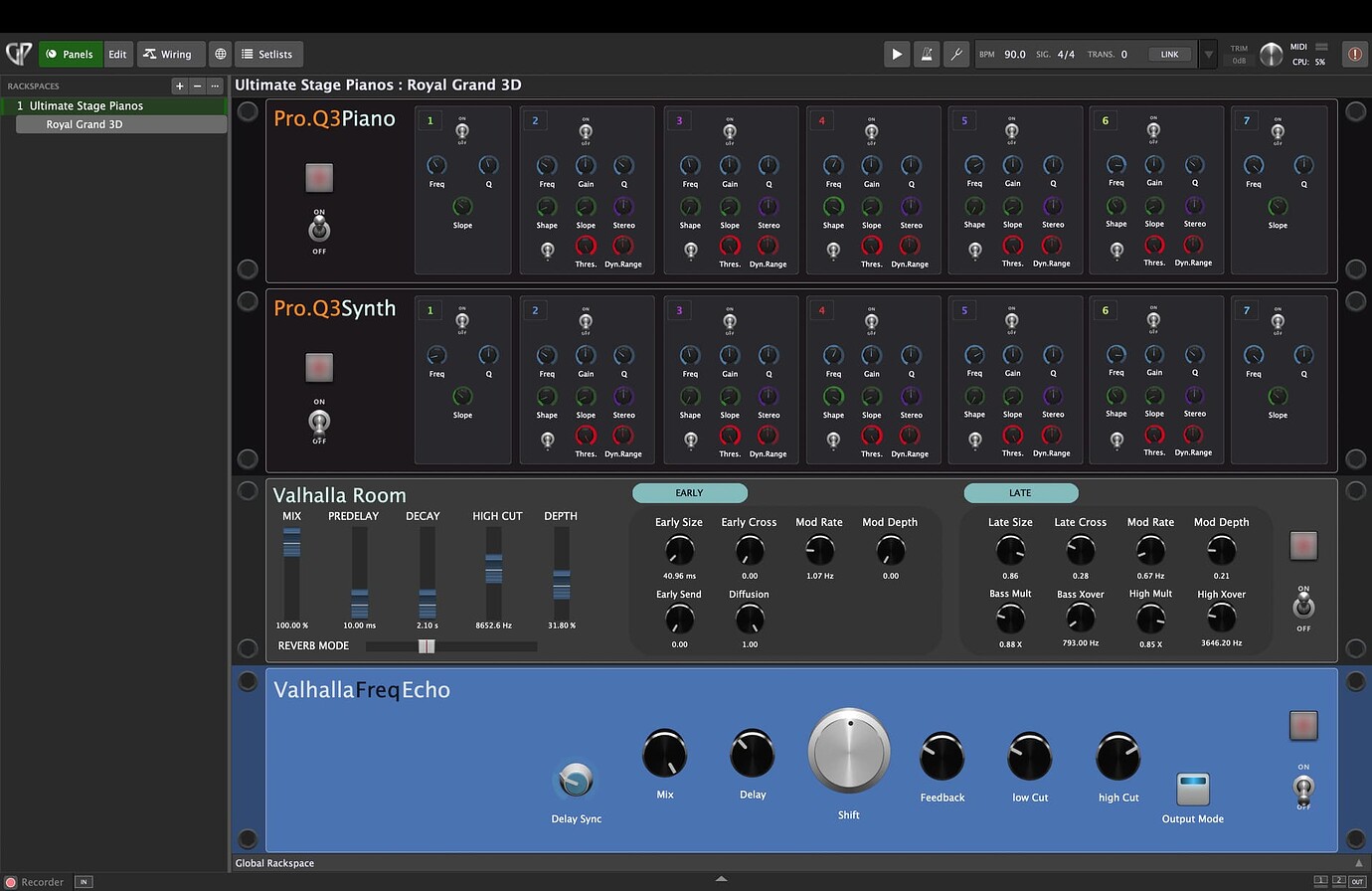Screen dimensions: 1372x891
Task: Adjust the Valhalla Room DECAY slider
Action: pos(428,573)
